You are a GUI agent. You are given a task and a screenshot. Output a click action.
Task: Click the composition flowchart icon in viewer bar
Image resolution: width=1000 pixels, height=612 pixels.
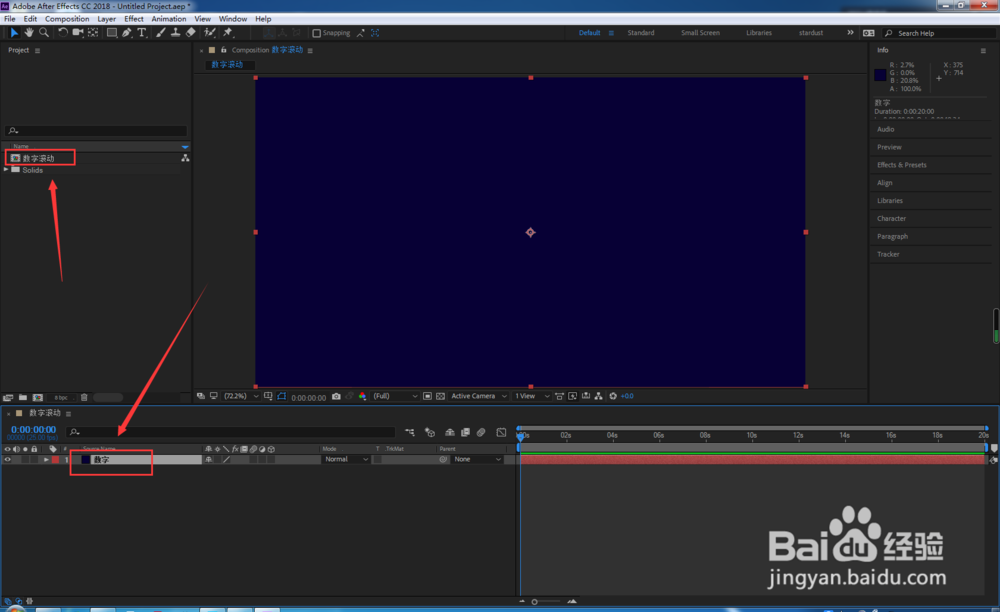598,397
